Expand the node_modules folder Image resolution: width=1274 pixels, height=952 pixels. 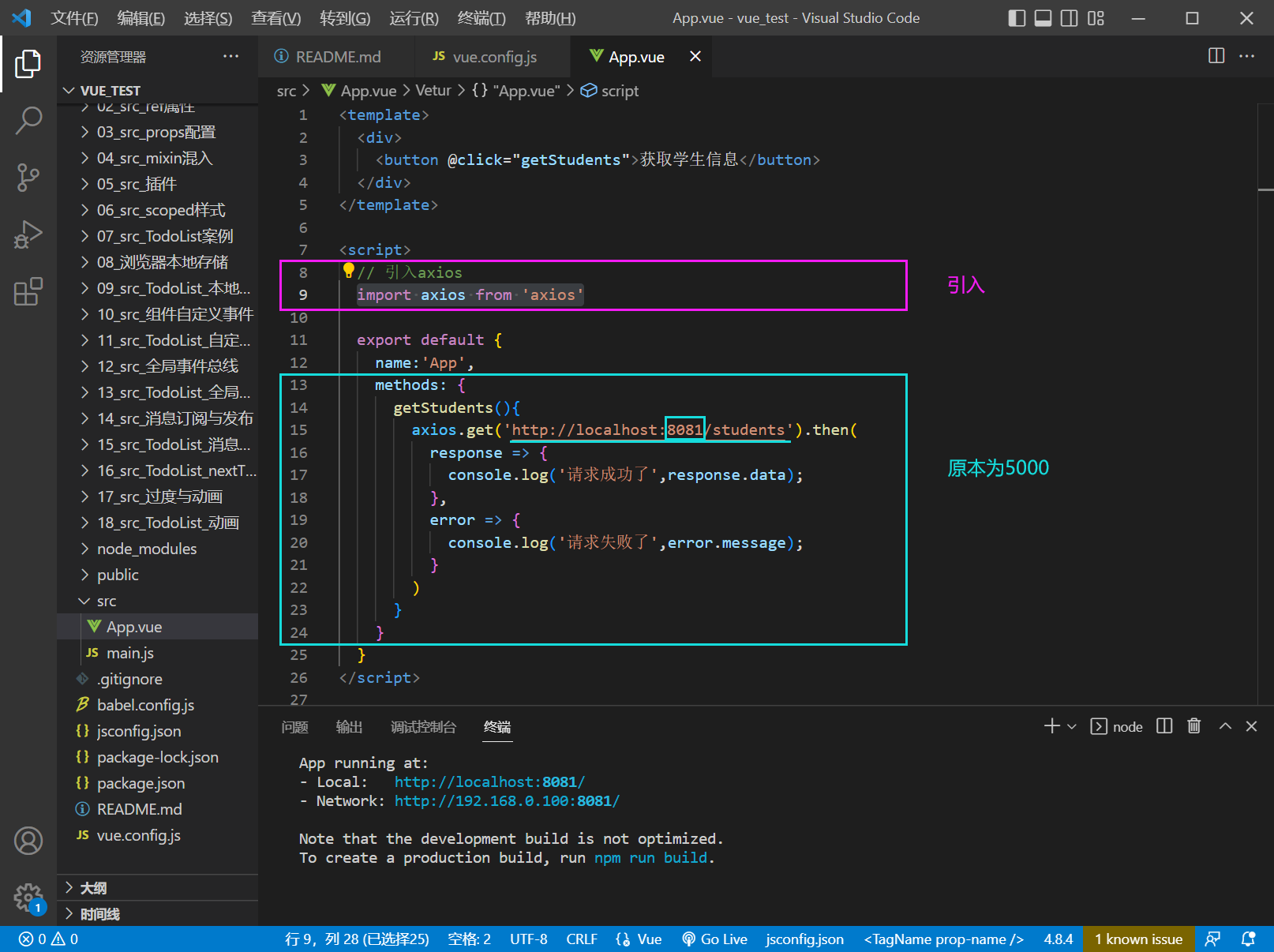pyautogui.click(x=158, y=549)
